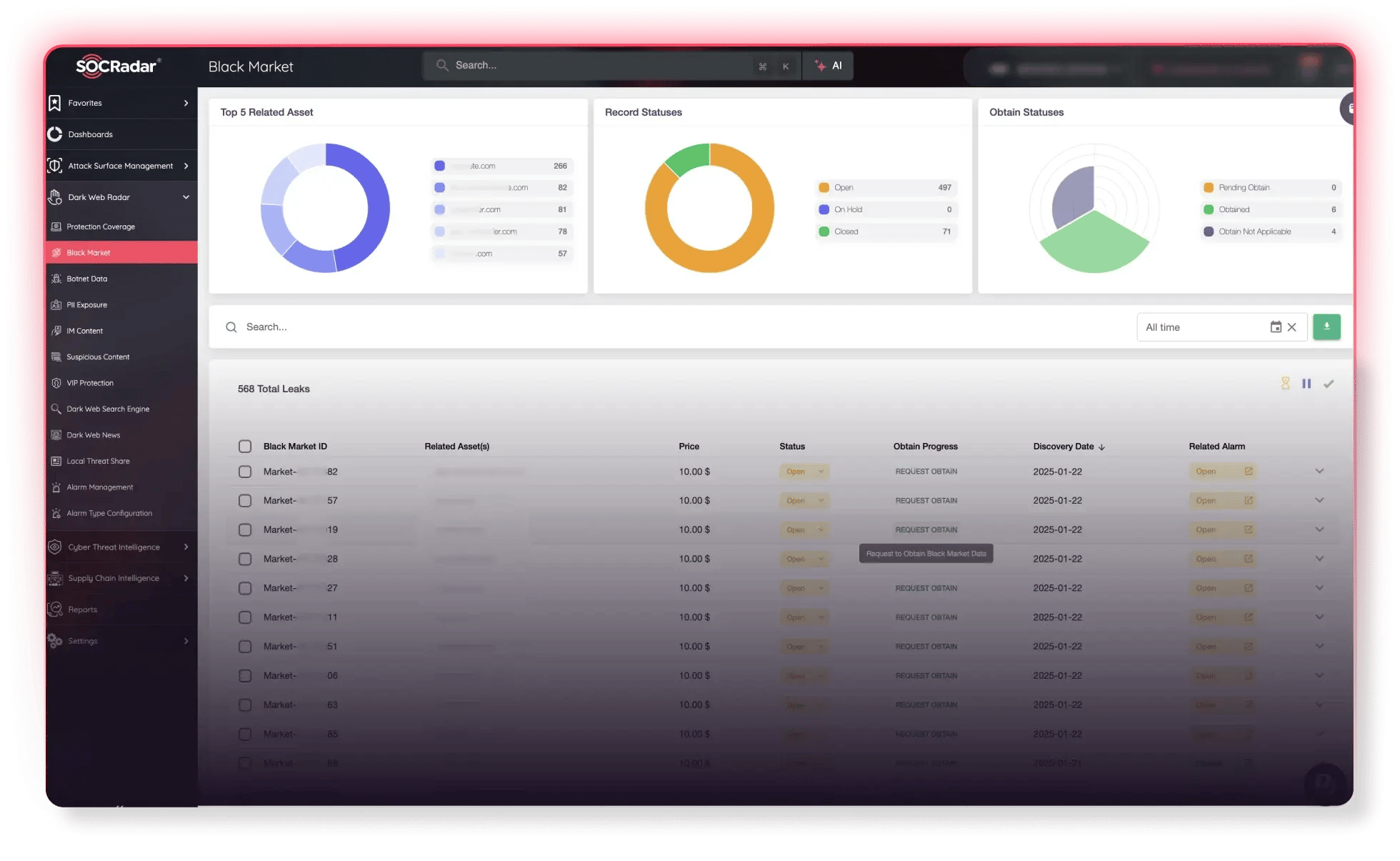Click the checkmark closed filter icon
The width and height of the screenshot is (1400, 861).
tap(1329, 384)
